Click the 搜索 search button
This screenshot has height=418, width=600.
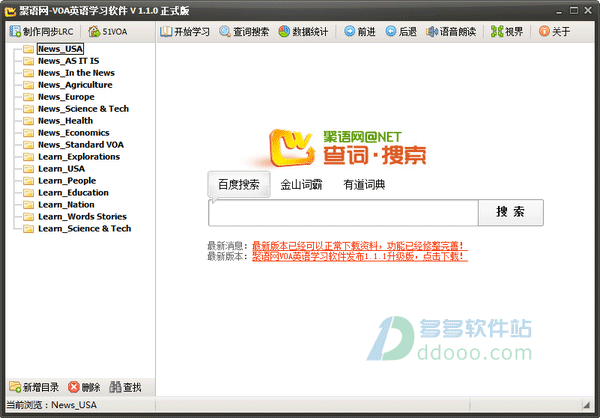coord(510,212)
